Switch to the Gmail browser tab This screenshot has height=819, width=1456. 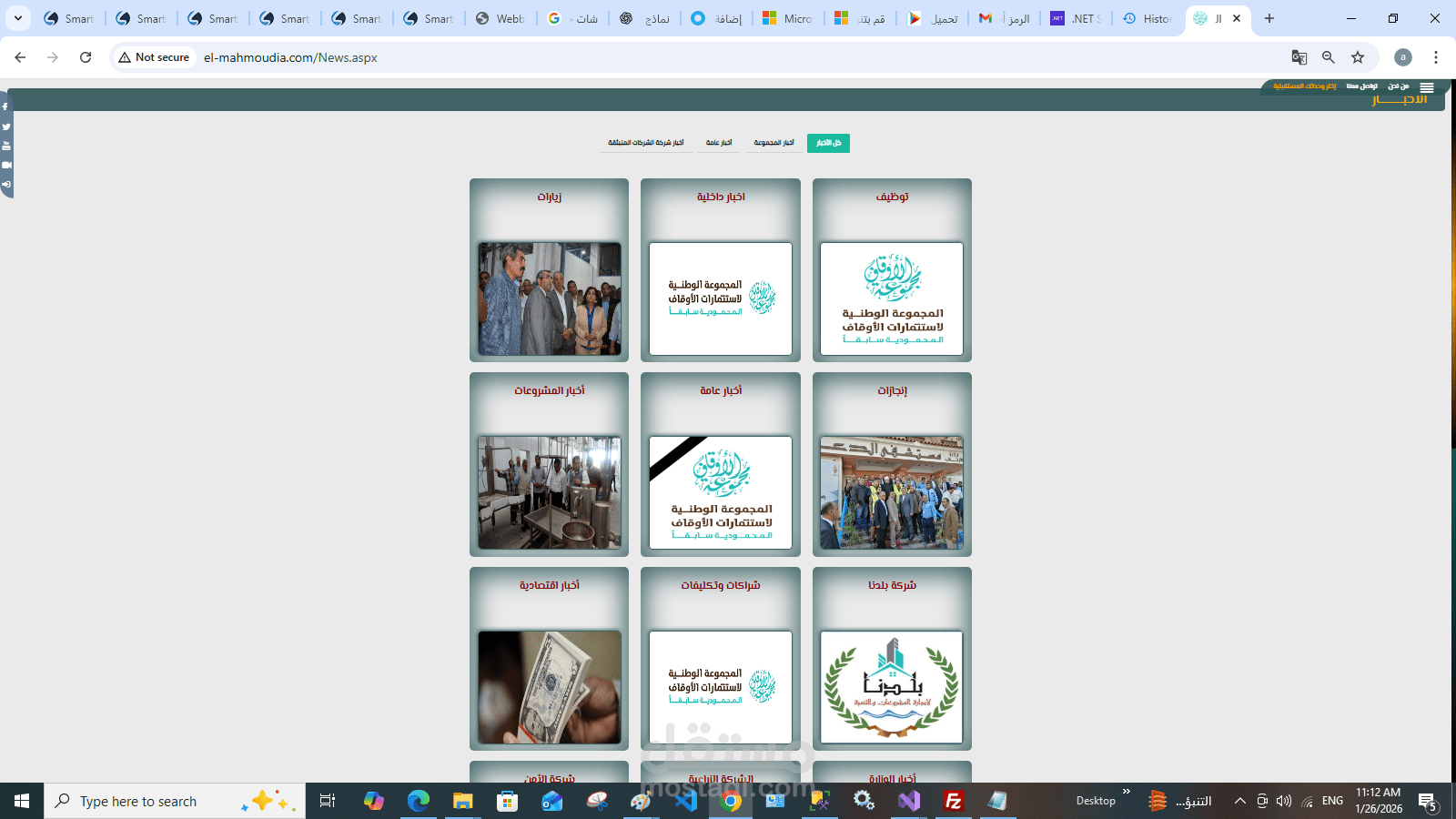(x=1005, y=18)
